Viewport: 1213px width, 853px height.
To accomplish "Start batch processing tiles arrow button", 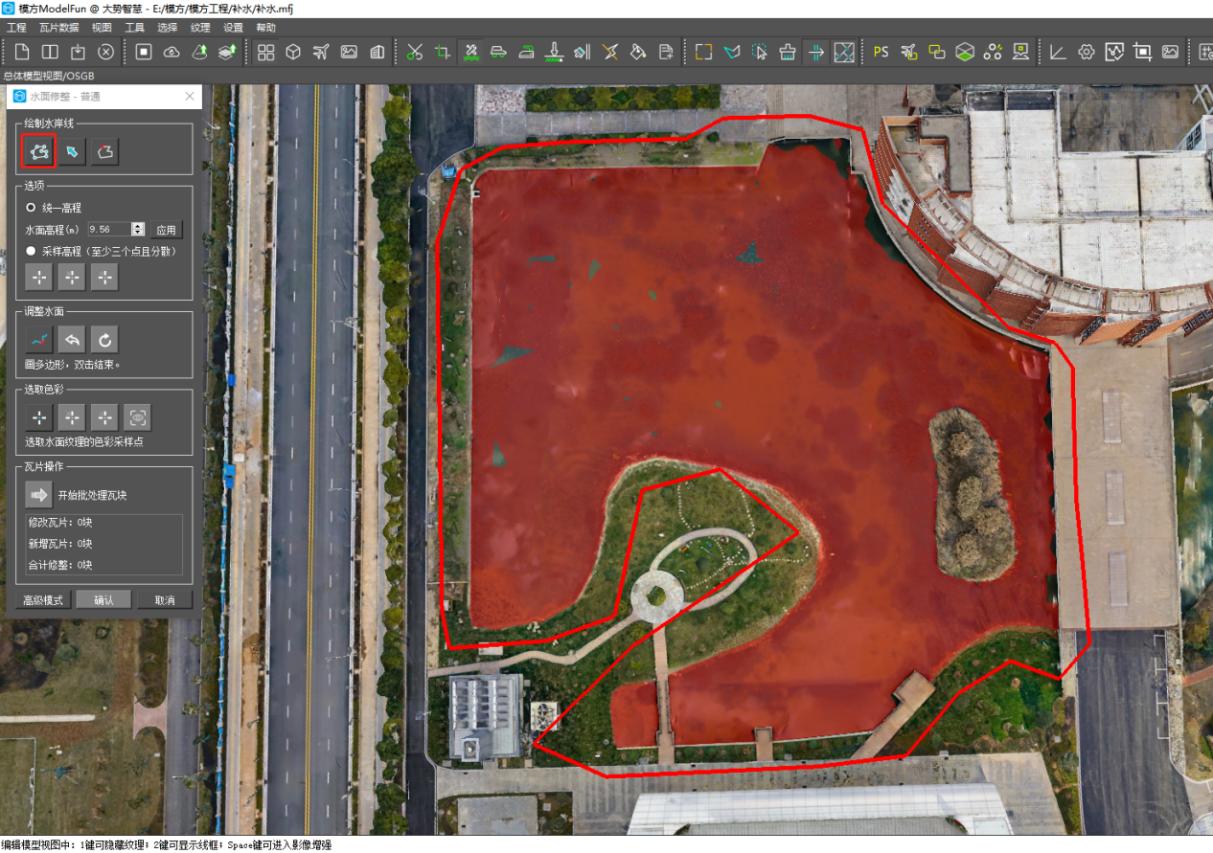I will [x=39, y=494].
